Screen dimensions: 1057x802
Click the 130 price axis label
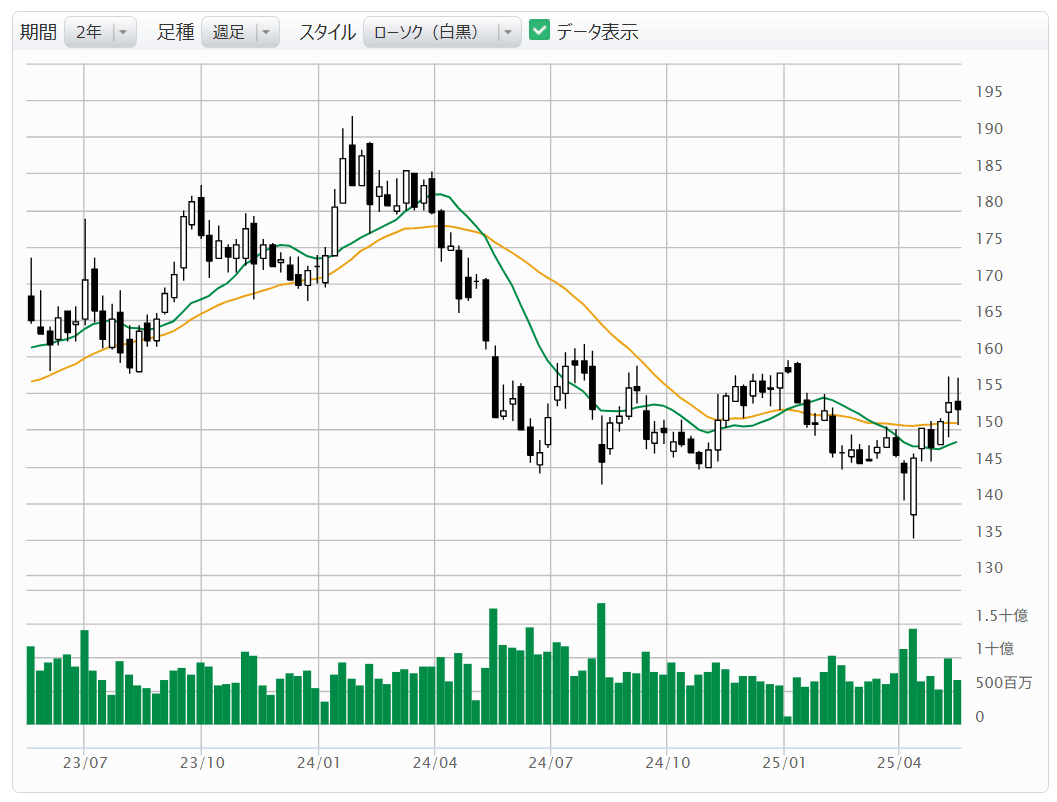point(988,568)
